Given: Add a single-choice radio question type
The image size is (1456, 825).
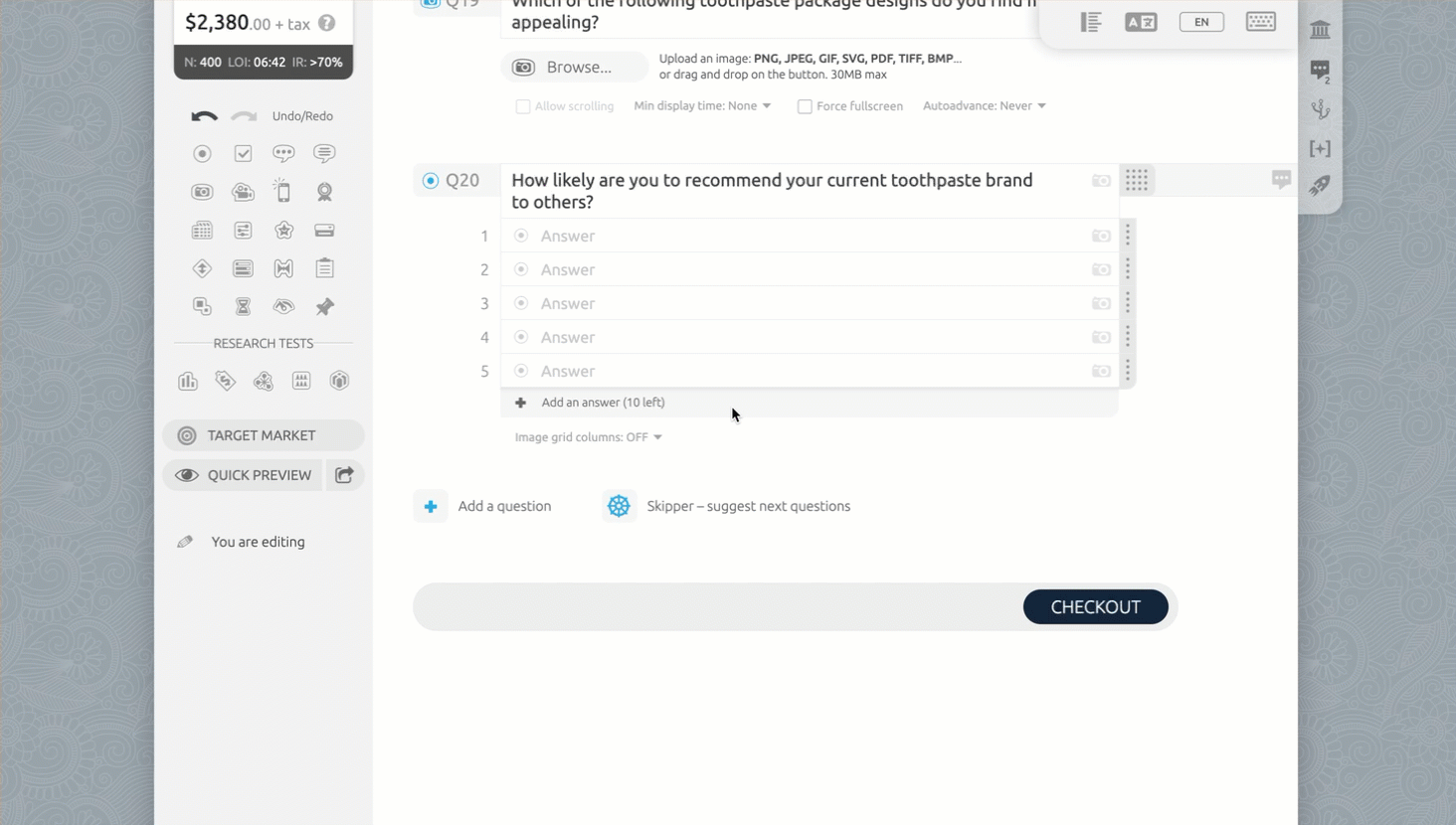Looking at the screenshot, I should tap(202, 154).
